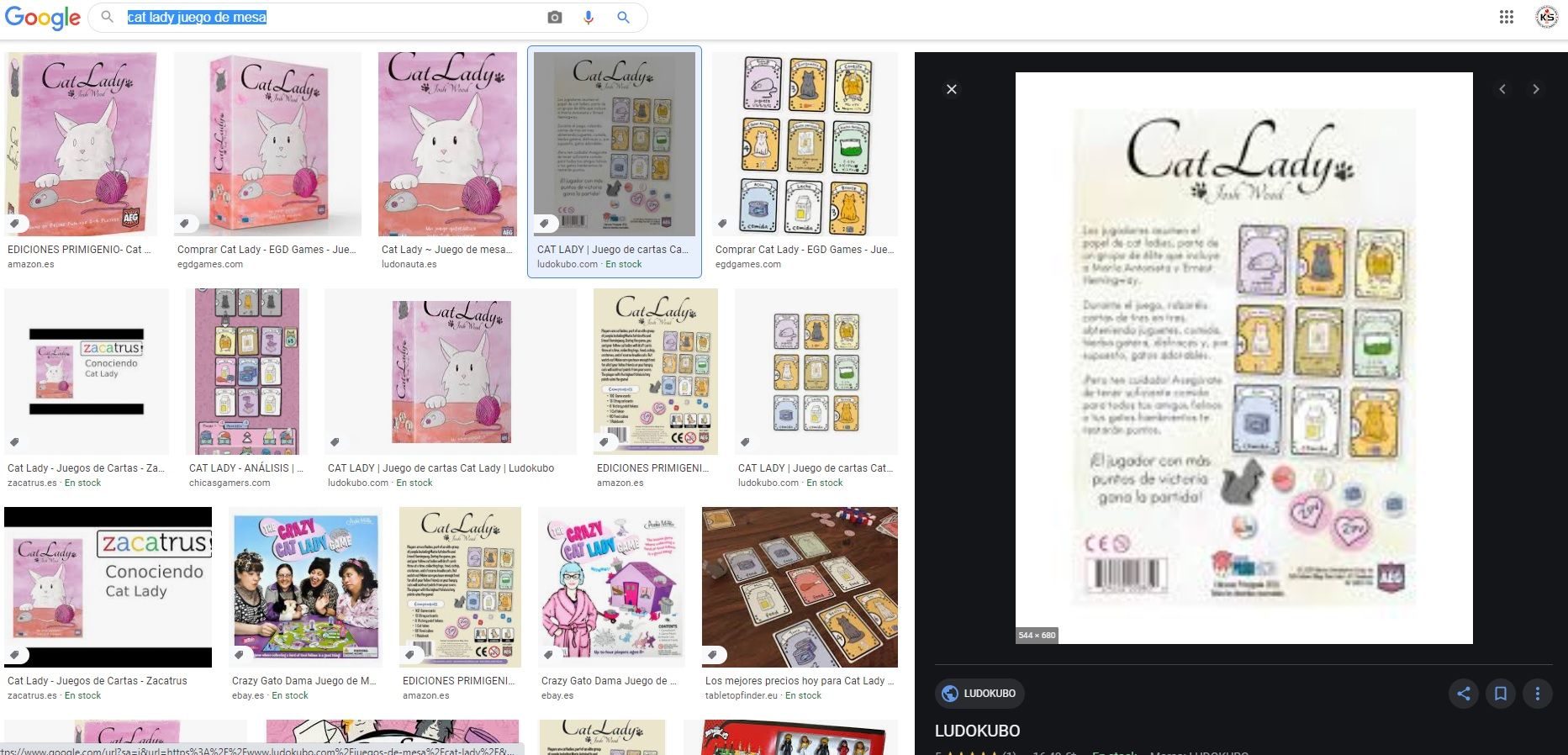The width and height of the screenshot is (1568, 755).
Task: Save previewed image to collection
Action: [x=1501, y=694]
